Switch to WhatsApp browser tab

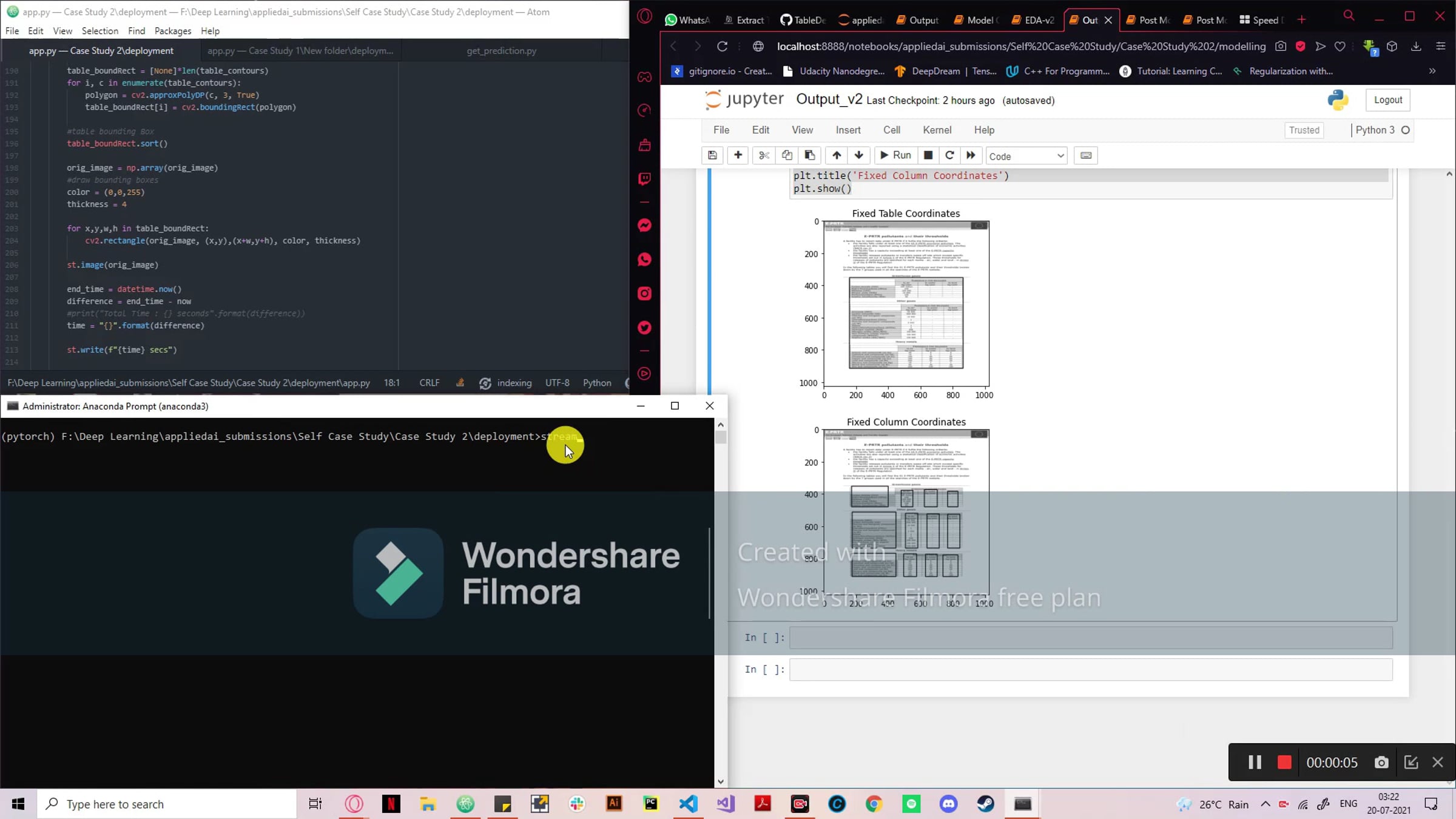point(687,20)
